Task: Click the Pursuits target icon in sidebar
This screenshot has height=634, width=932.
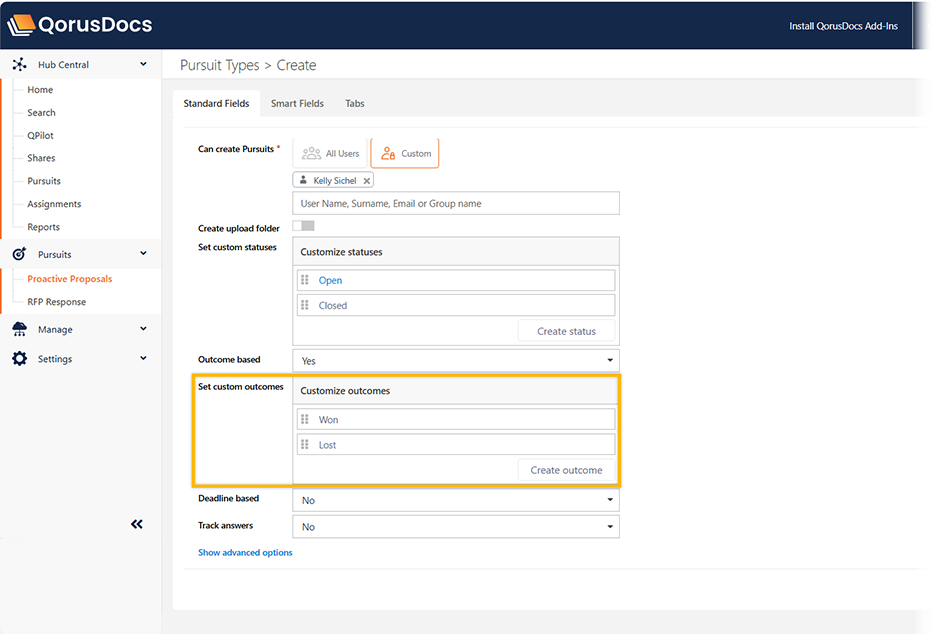Action: 19,254
